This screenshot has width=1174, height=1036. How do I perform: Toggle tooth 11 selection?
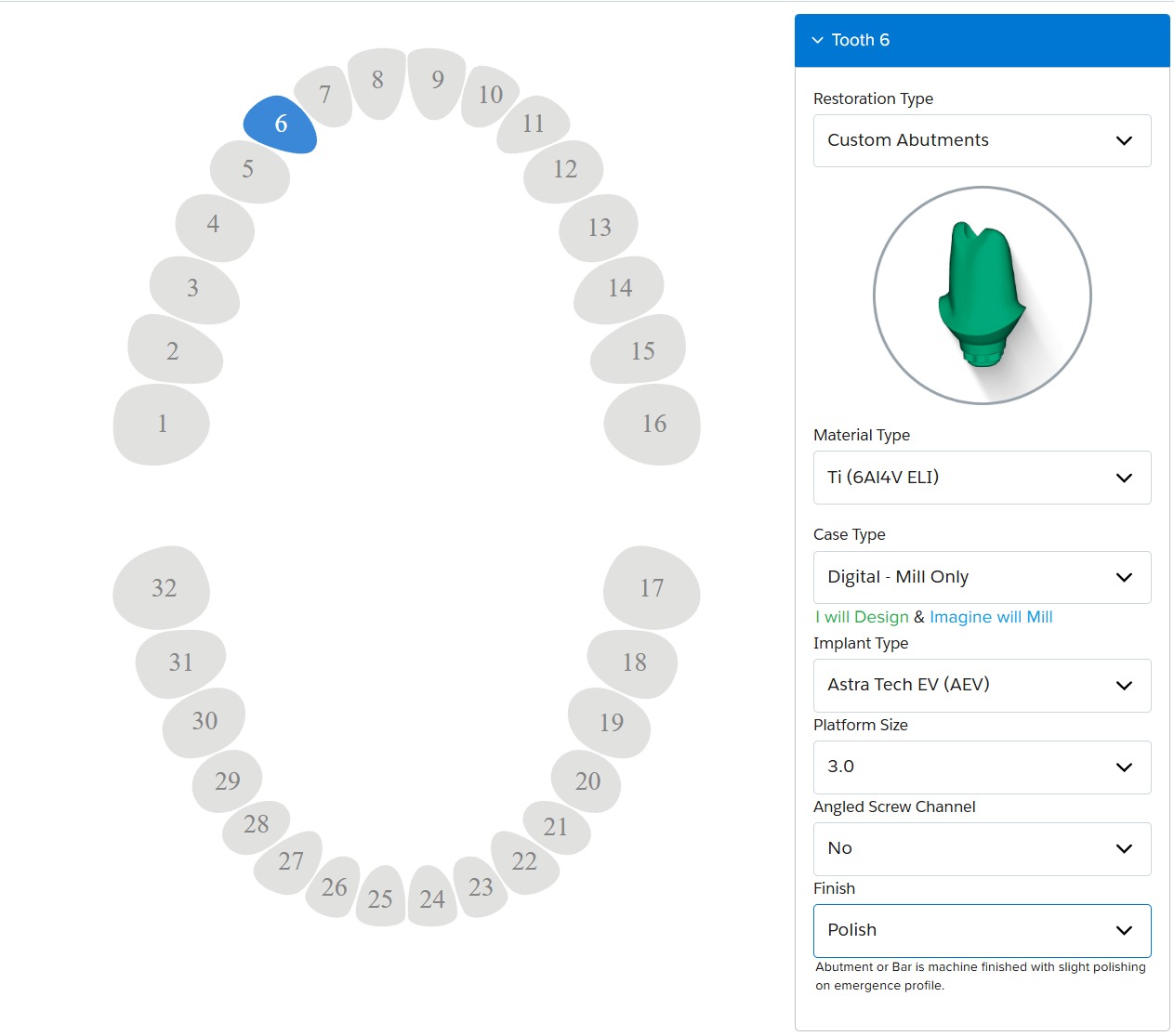tap(533, 125)
